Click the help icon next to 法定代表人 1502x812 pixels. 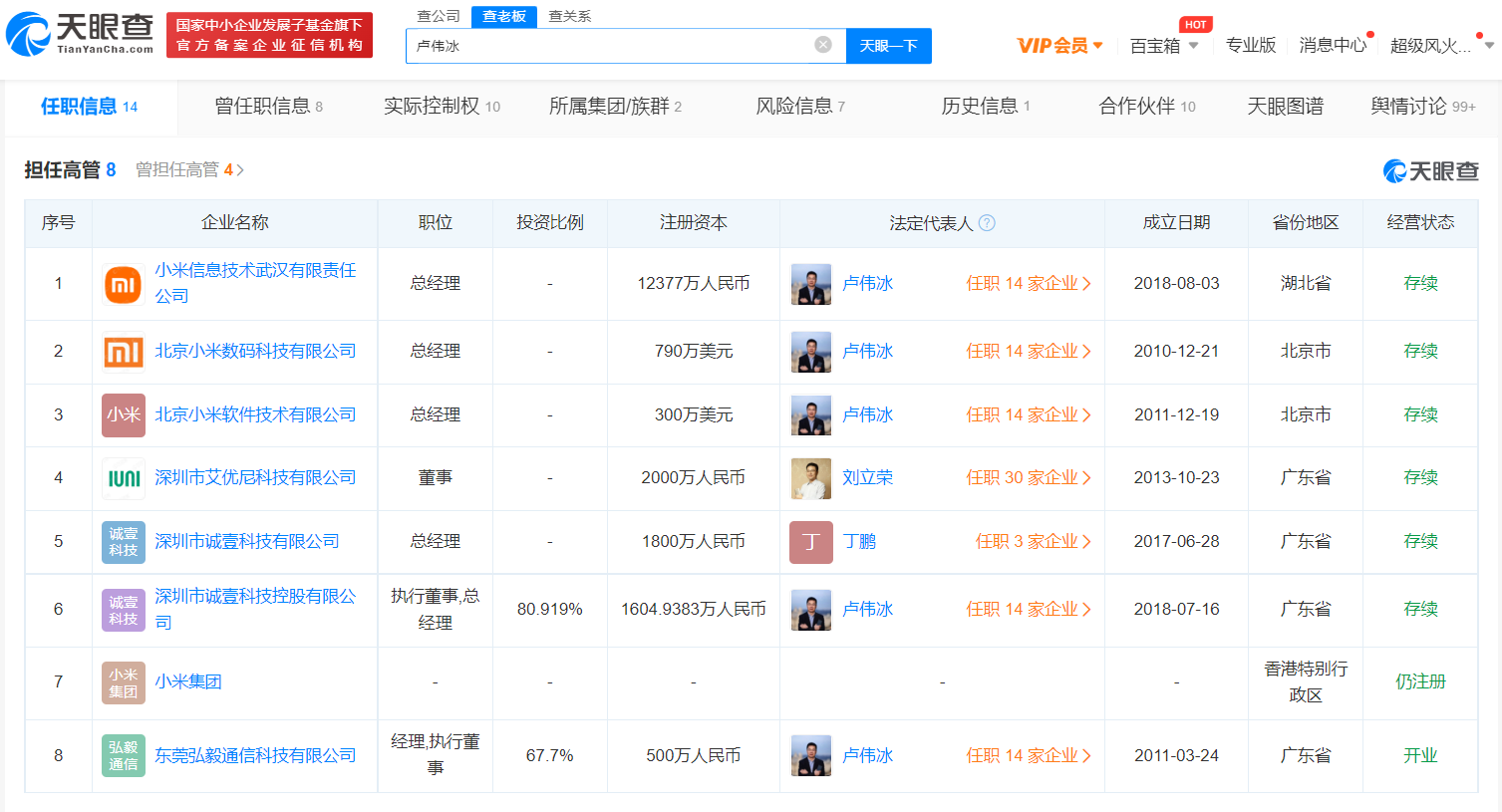pos(987,223)
